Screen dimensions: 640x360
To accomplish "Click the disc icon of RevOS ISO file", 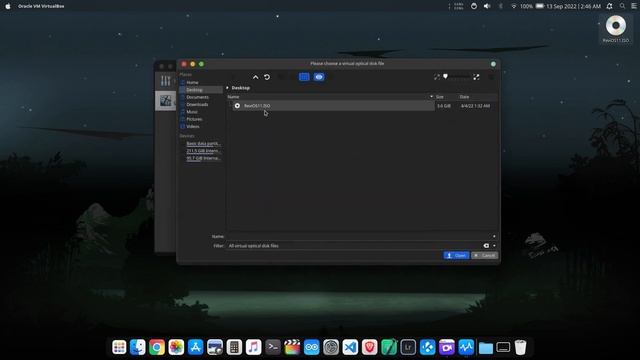I will point(237,106).
